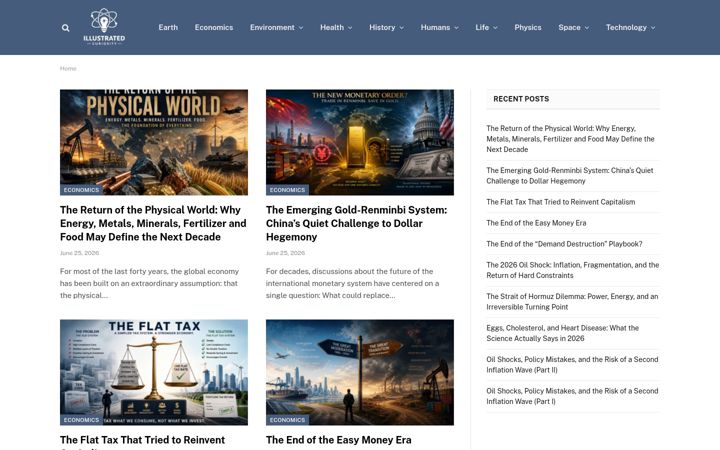Open recent post 'Return of the Physical World'
This screenshot has height=450, width=720.
click(x=570, y=139)
